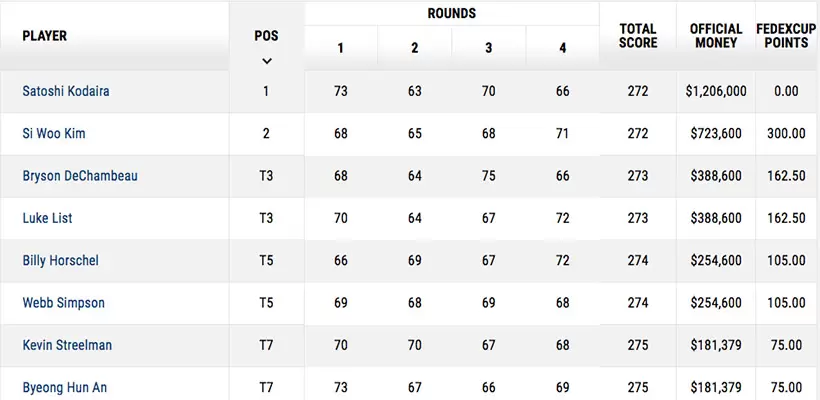
Task: Click Billy Horschel name link
Action: pos(60,260)
